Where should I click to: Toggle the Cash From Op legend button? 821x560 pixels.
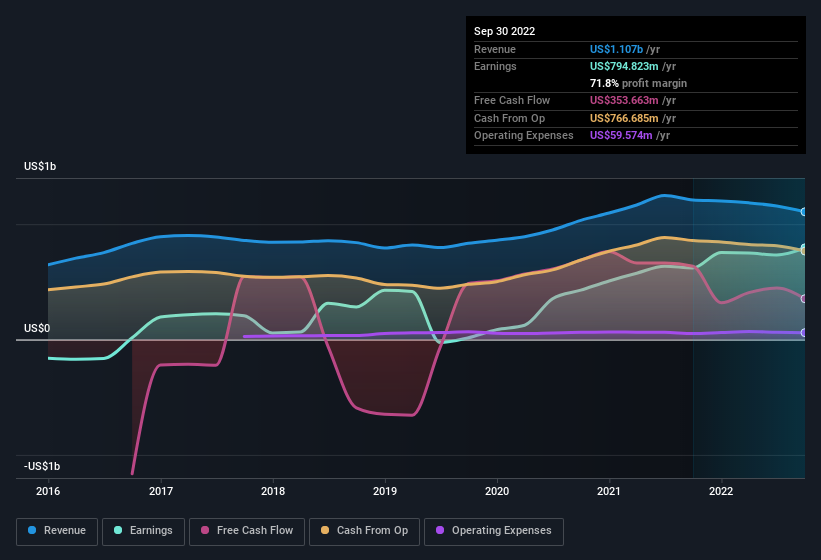[x=364, y=531]
